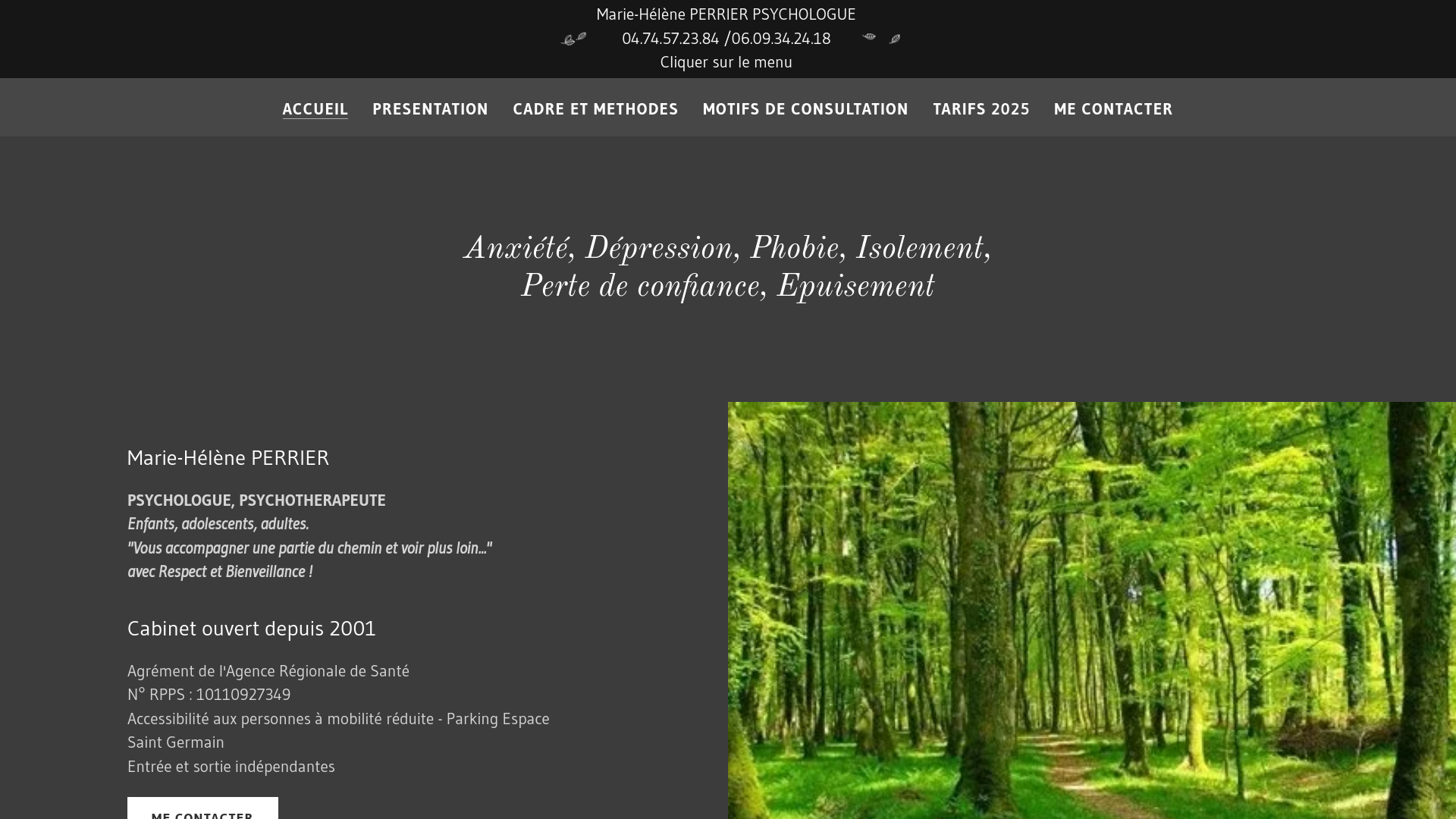The width and height of the screenshot is (1456, 819).
Task: Click the Anxiété, Dépression headline text
Action: coord(727,265)
